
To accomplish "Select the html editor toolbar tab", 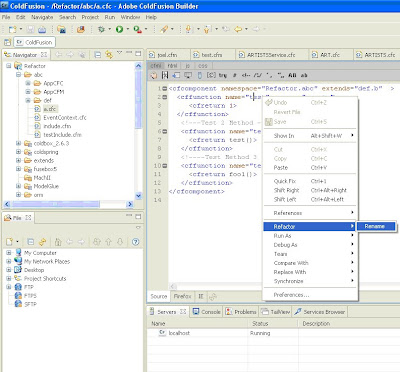I will click(172, 66).
